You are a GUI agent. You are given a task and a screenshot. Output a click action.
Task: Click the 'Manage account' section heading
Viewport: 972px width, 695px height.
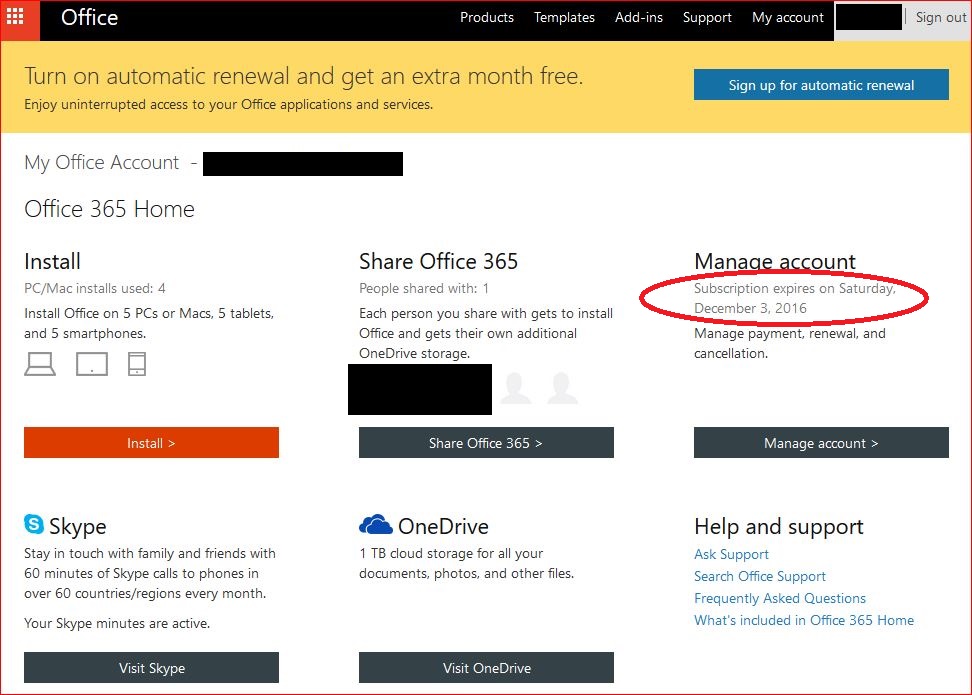(x=775, y=261)
